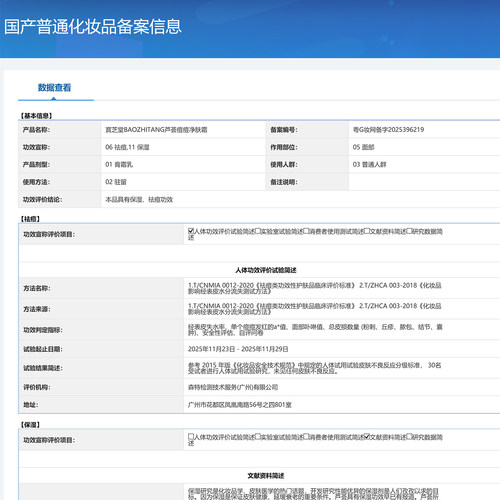
Task: Click the 【基本信息】 section header
Action: tap(36, 116)
